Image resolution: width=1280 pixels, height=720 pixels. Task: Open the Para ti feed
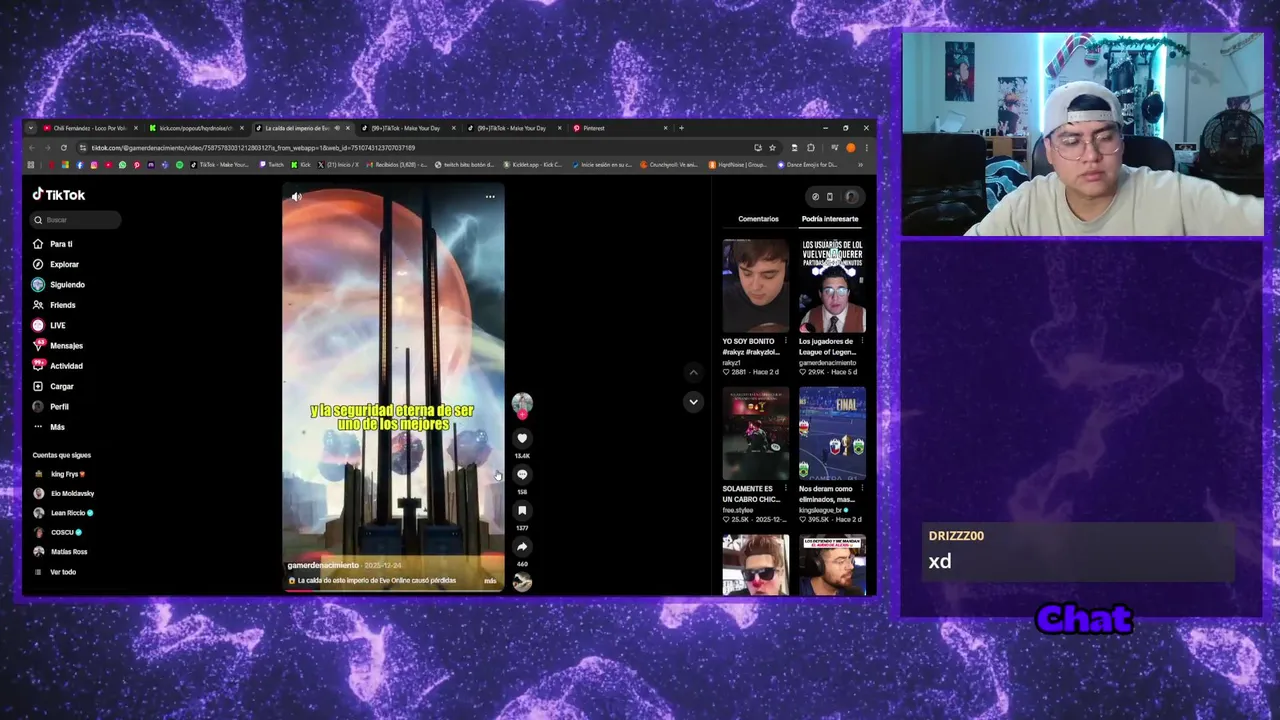click(x=53, y=244)
